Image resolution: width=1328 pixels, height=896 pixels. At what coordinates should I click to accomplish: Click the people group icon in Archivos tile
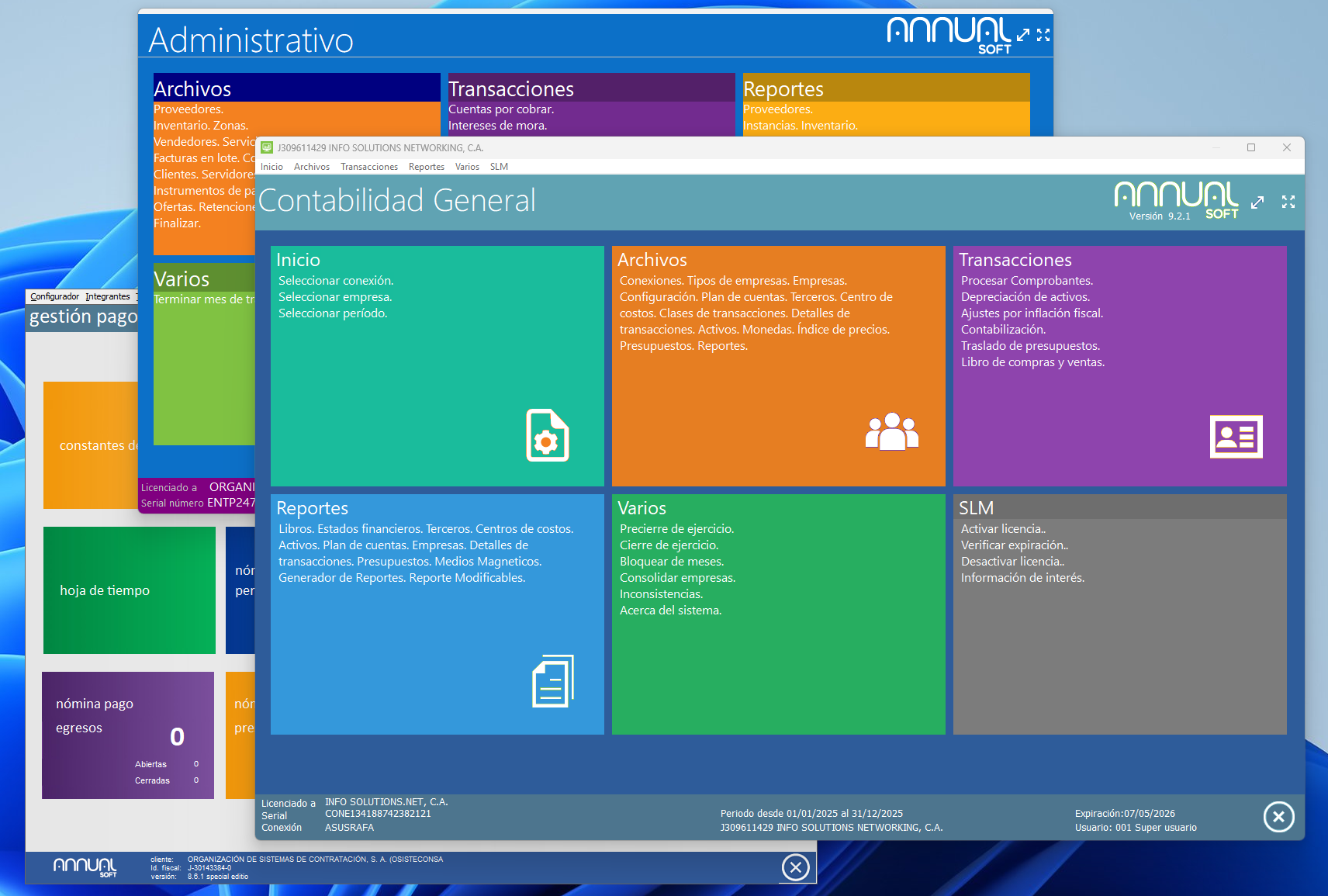891,432
